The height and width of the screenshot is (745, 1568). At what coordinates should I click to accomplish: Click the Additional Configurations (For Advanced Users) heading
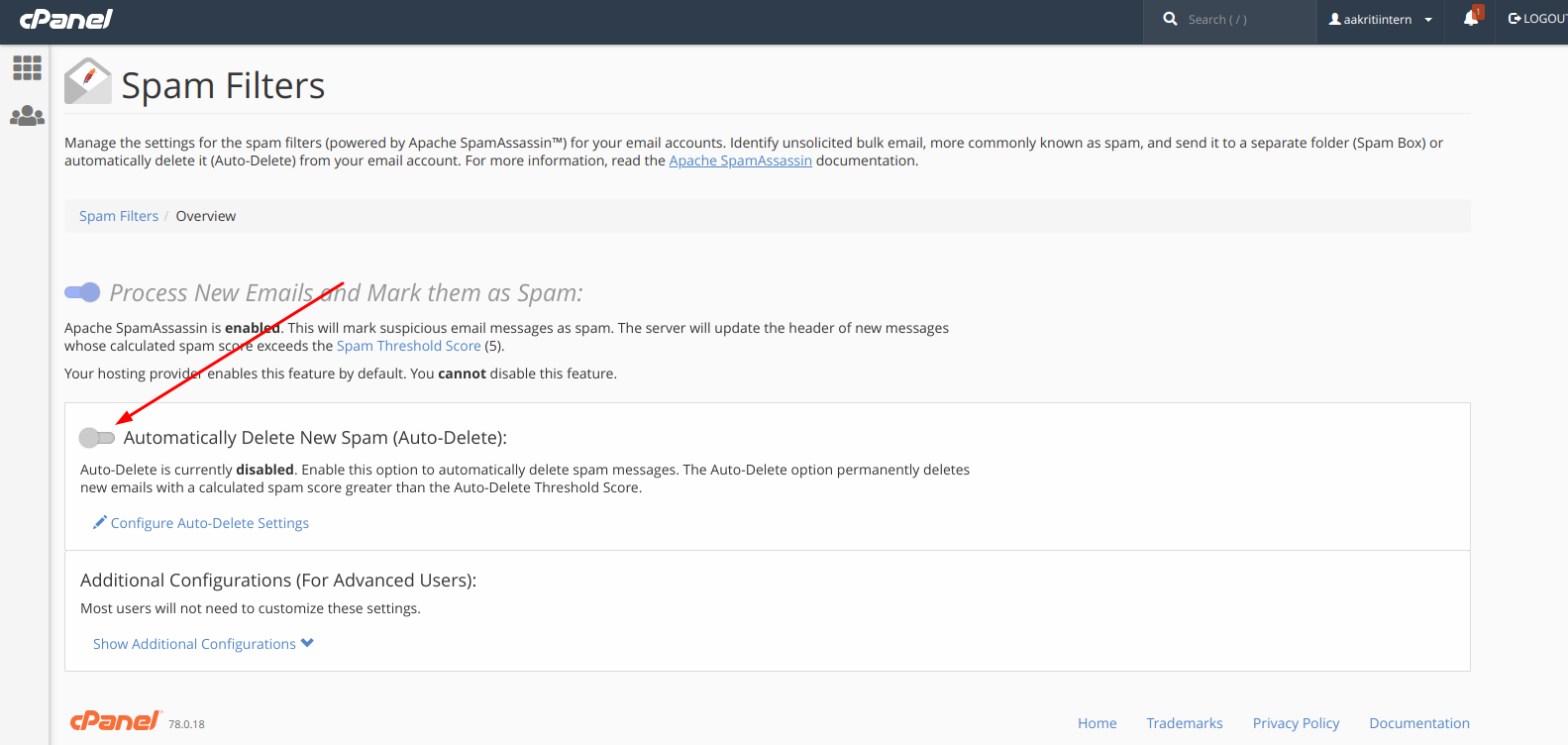278,581
